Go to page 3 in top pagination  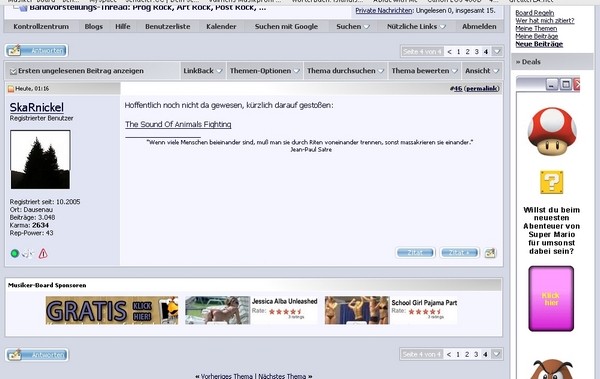tap(476, 51)
